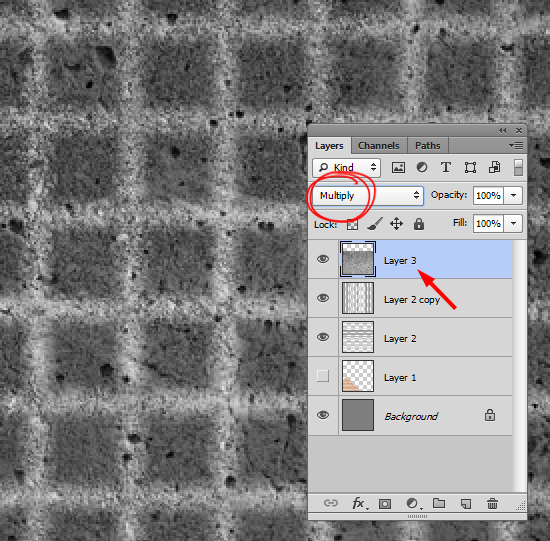The image size is (550, 541).
Task: Hide Layer 3 with eye icon
Action: coord(323,259)
